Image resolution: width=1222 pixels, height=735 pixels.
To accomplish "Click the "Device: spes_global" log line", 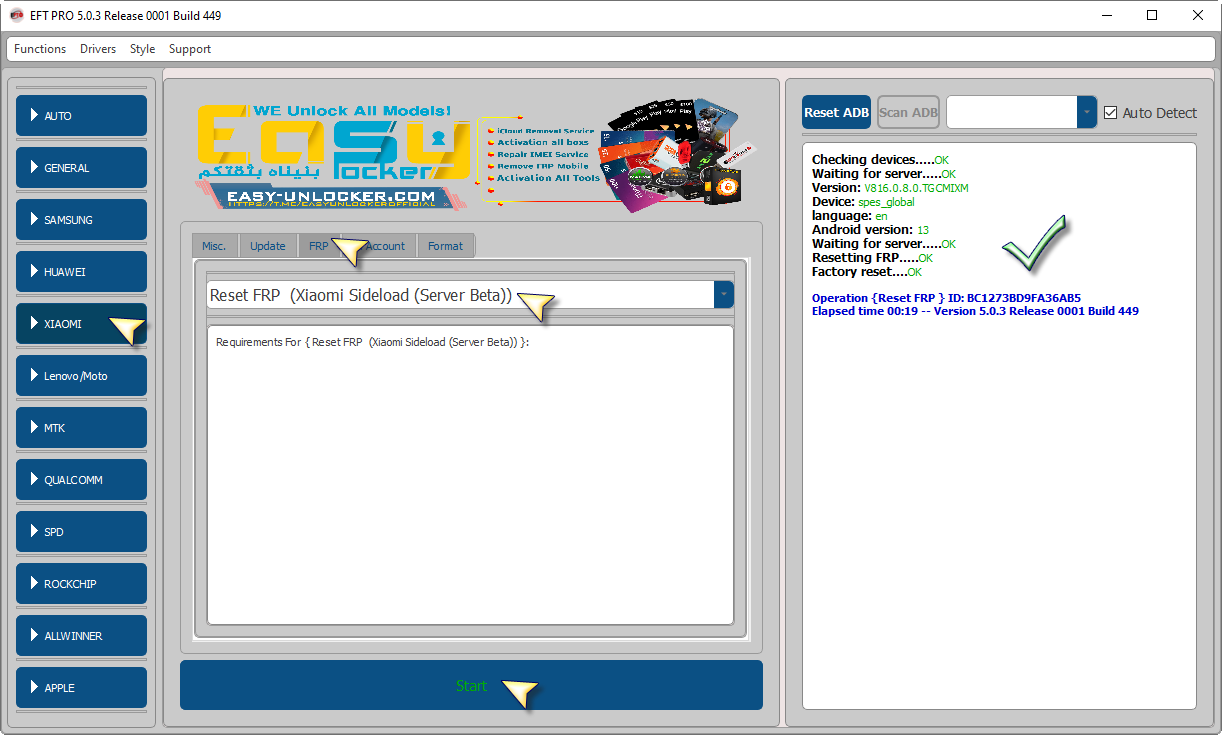I will pos(863,202).
